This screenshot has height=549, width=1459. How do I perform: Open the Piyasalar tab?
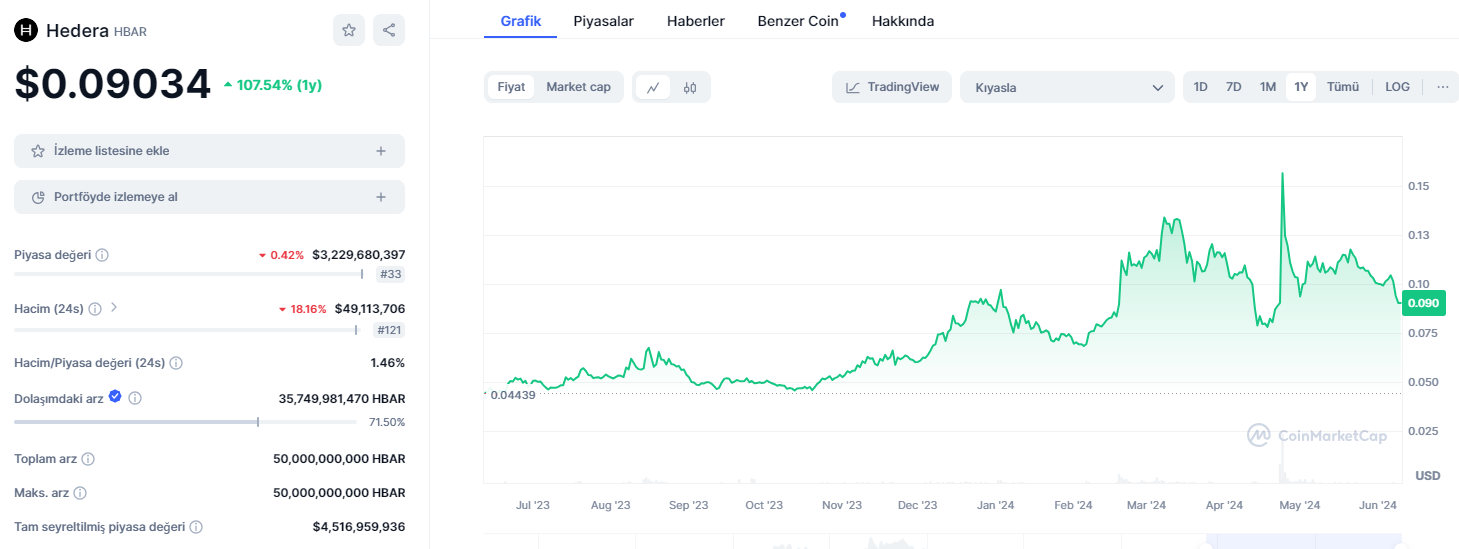603,21
